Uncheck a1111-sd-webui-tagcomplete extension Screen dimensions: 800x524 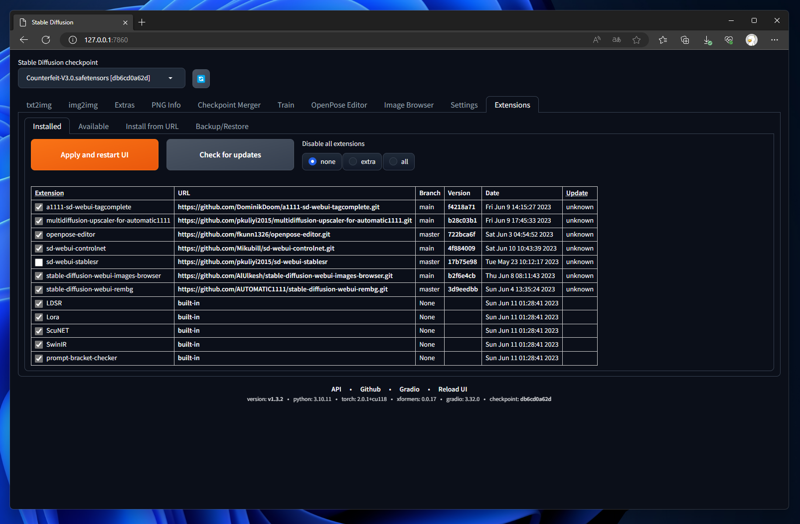pyautogui.click(x=39, y=207)
